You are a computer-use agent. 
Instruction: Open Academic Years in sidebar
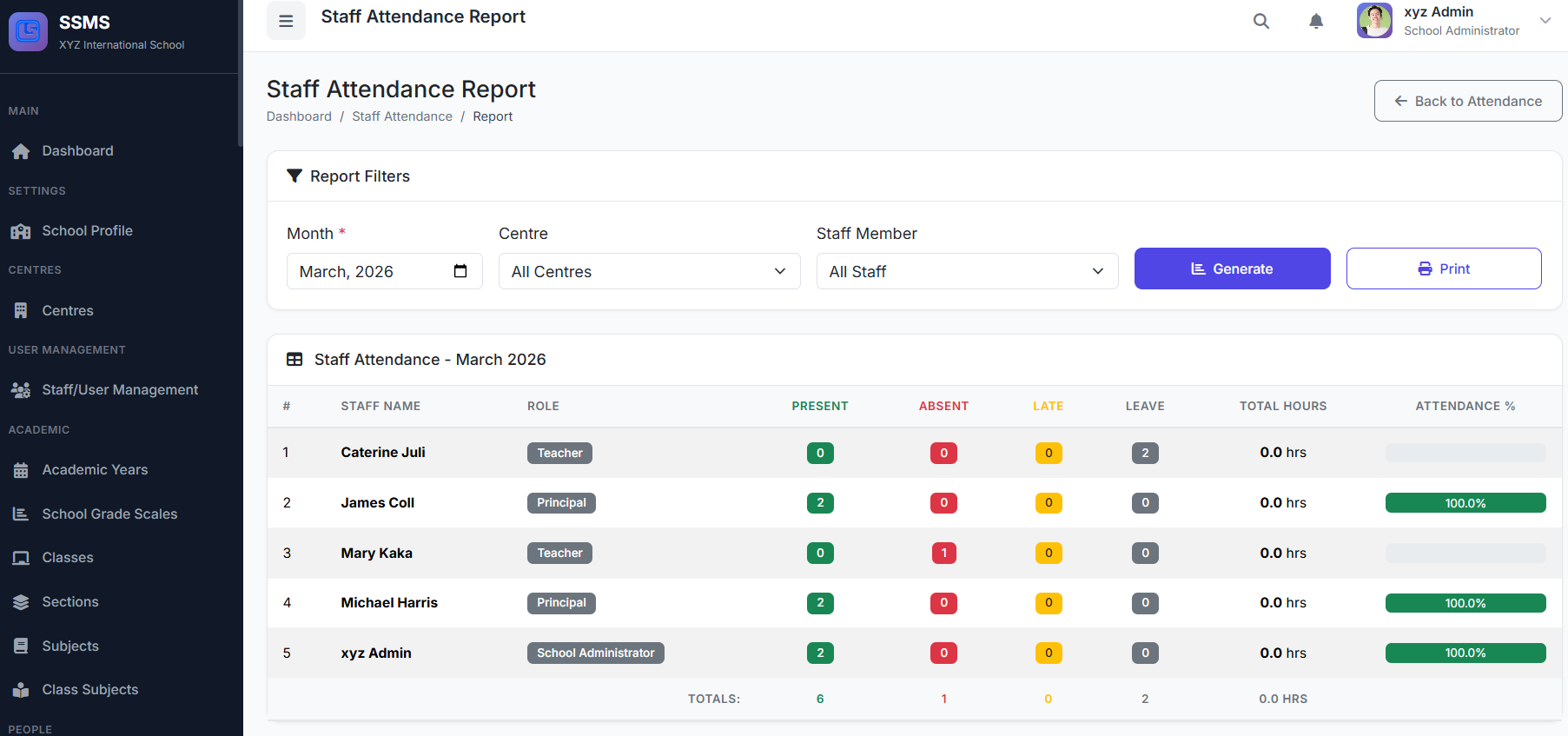(x=95, y=469)
